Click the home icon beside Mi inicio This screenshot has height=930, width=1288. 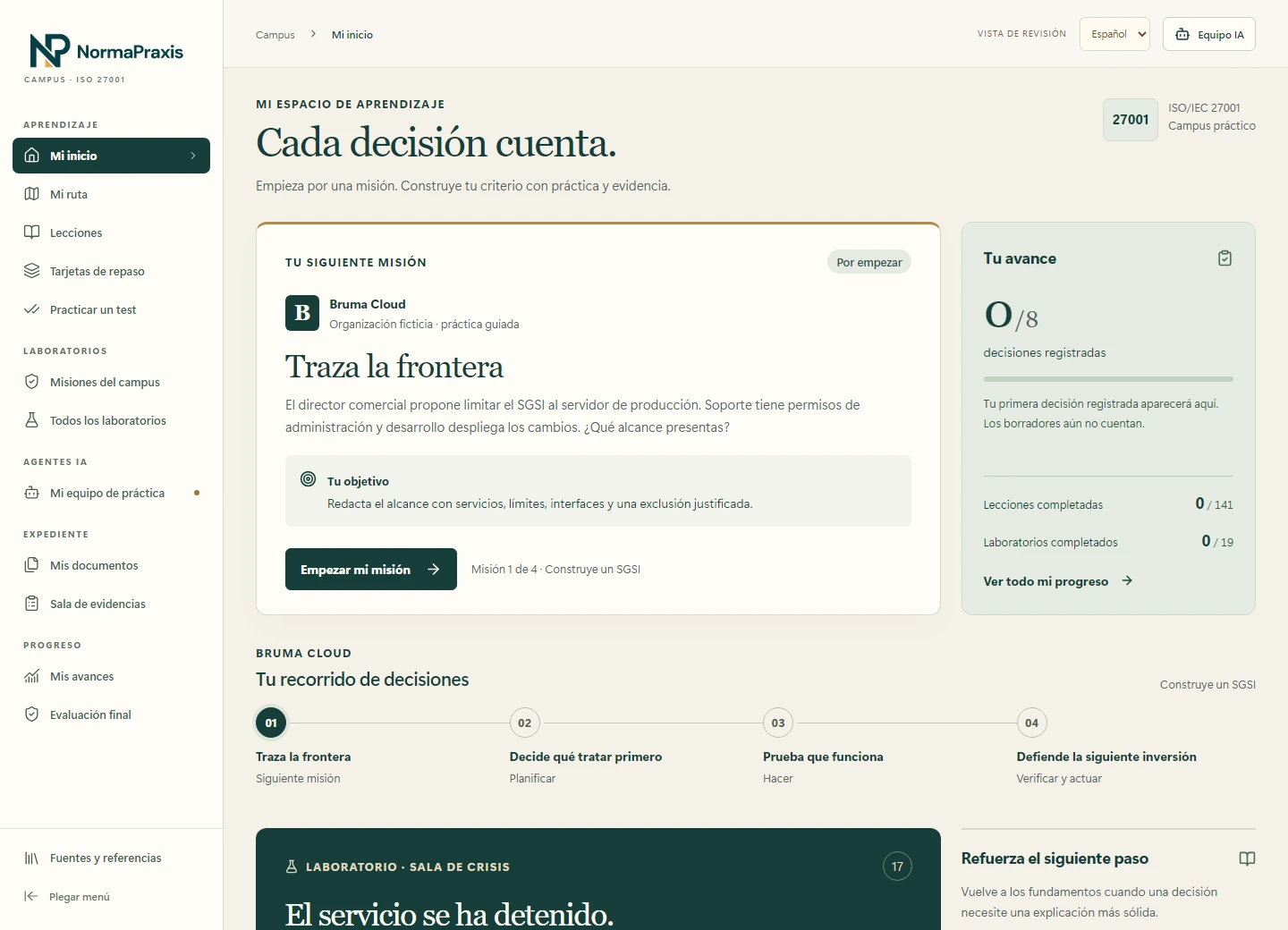(x=32, y=156)
